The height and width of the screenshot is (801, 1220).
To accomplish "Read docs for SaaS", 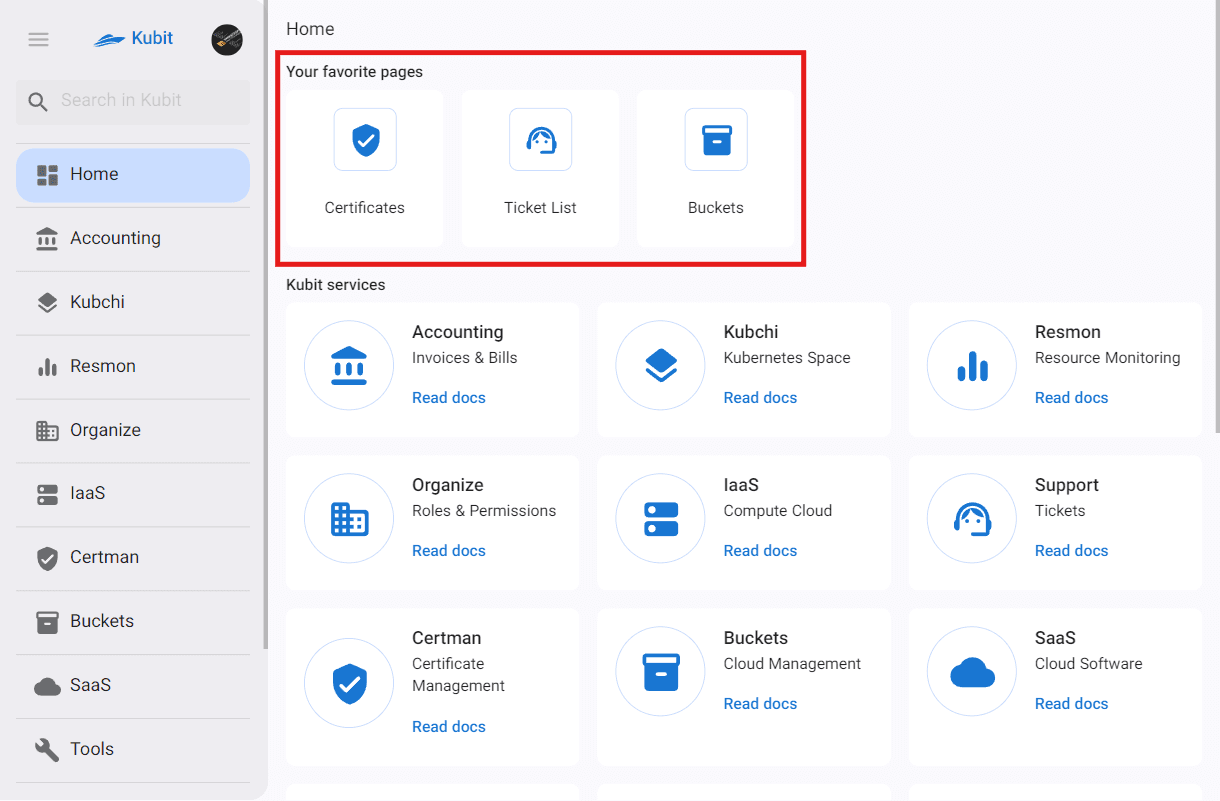I will (1072, 704).
